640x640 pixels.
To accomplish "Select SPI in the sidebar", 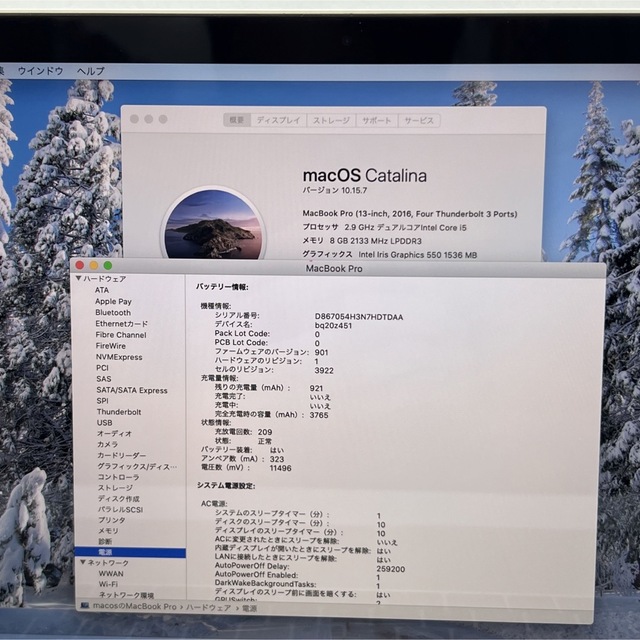I will [103, 401].
